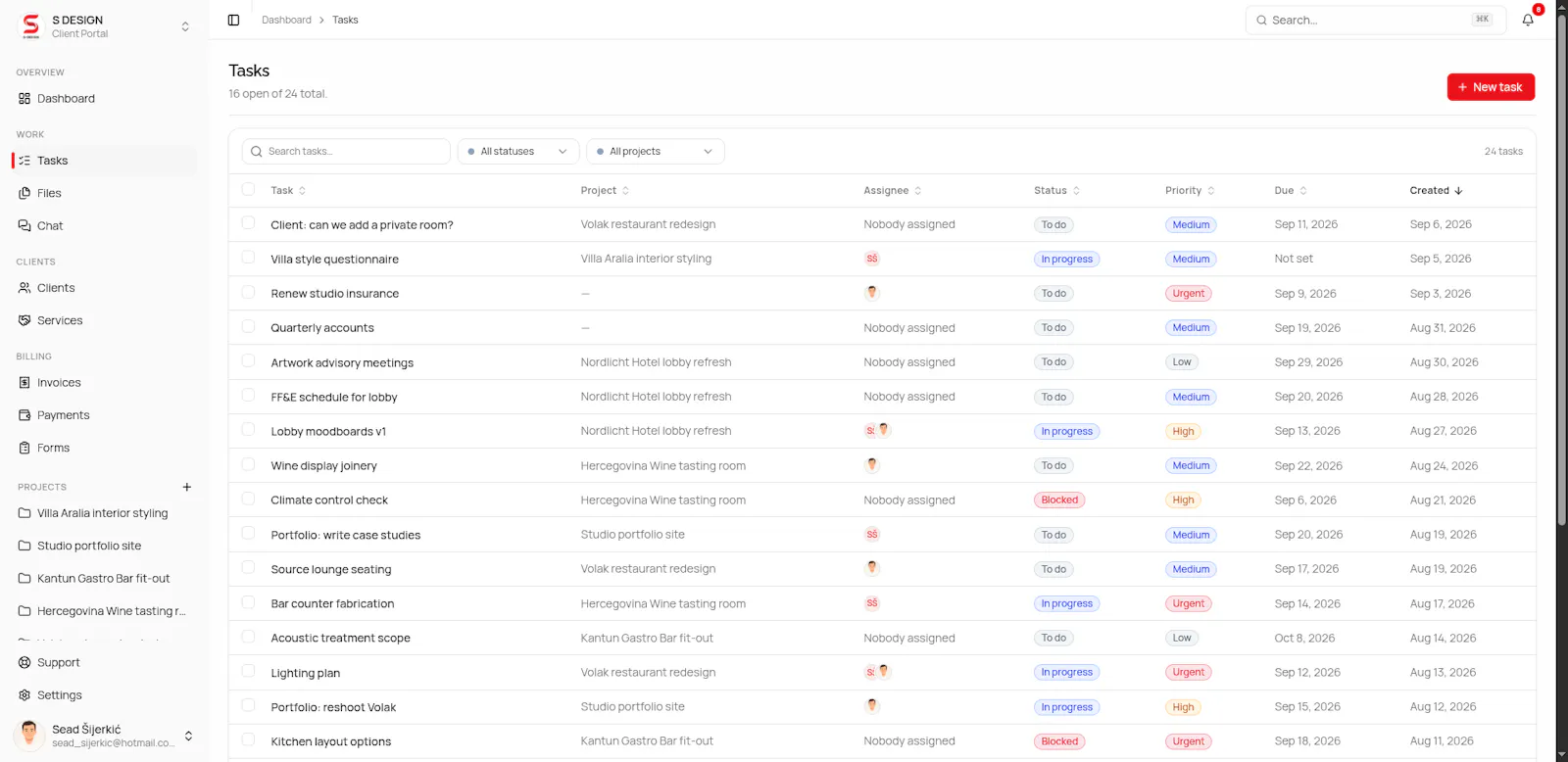Sort by Task column
1568x762 pixels.
tap(288, 191)
